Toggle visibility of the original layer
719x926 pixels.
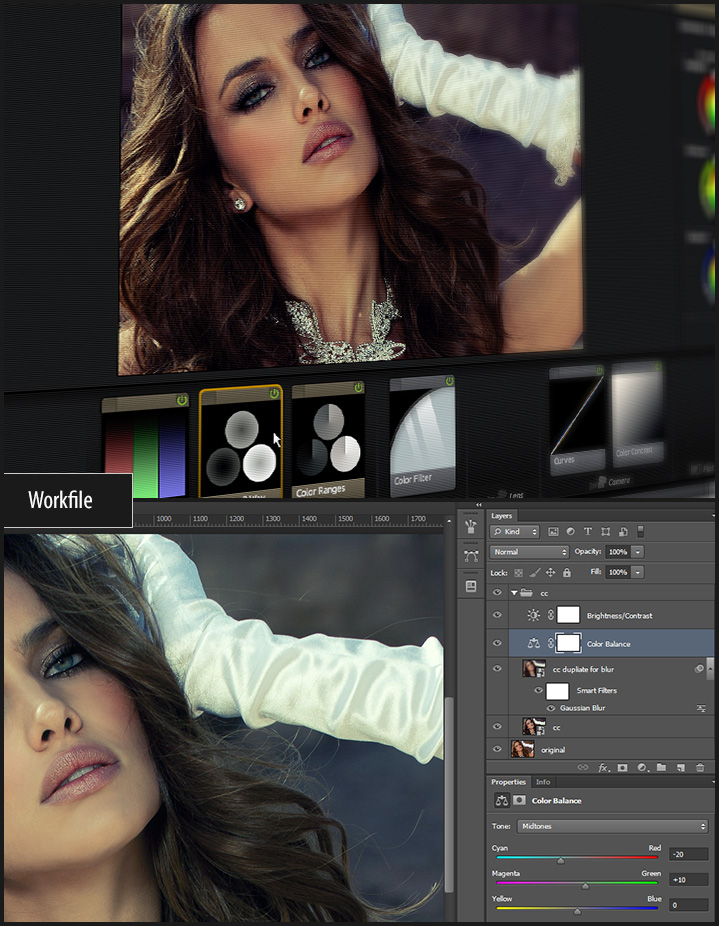click(497, 749)
